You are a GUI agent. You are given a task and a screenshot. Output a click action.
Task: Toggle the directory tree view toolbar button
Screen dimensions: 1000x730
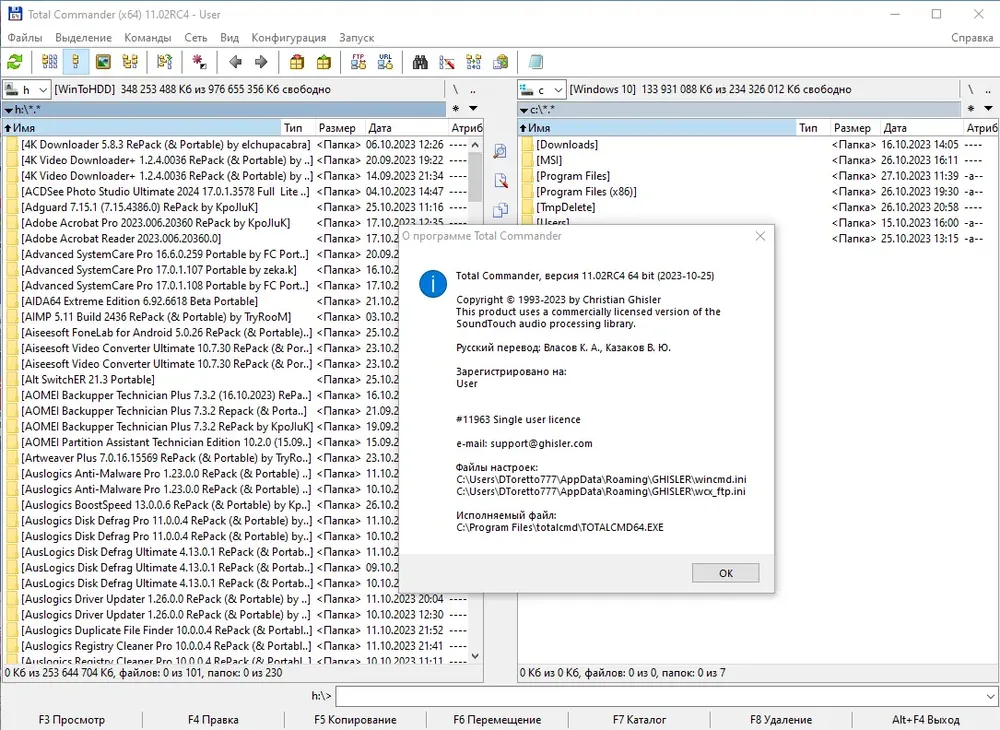(130, 62)
